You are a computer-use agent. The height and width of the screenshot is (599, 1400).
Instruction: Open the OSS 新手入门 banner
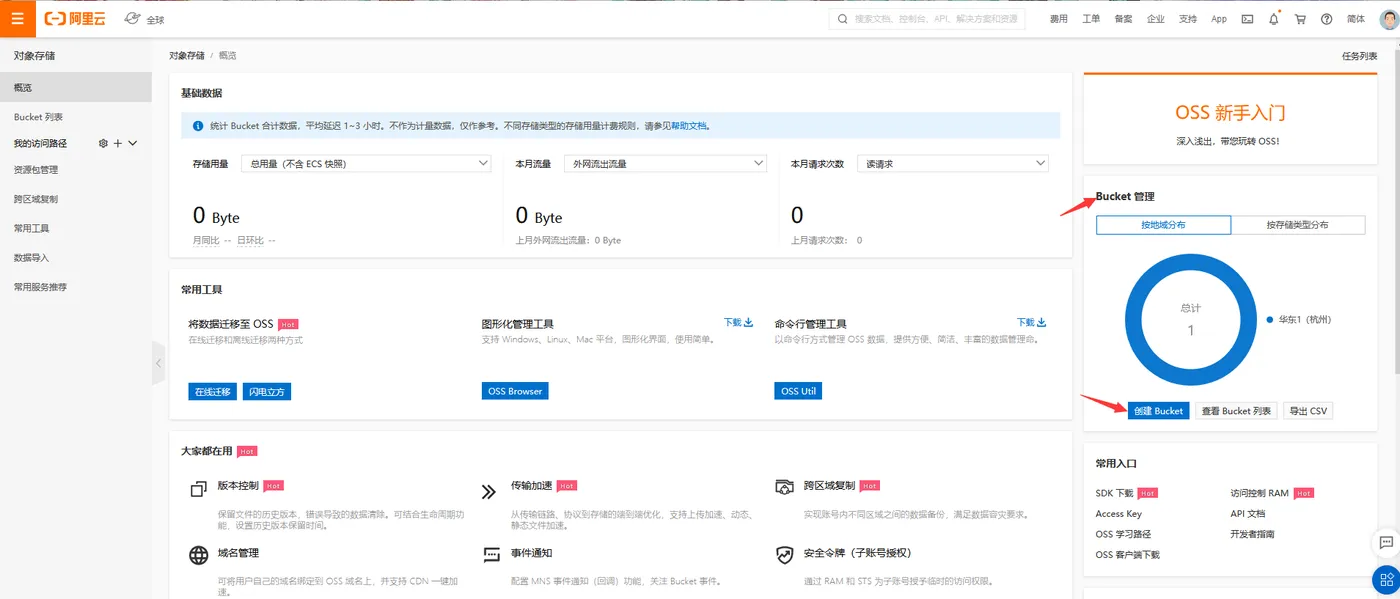[x=1228, y=120]
